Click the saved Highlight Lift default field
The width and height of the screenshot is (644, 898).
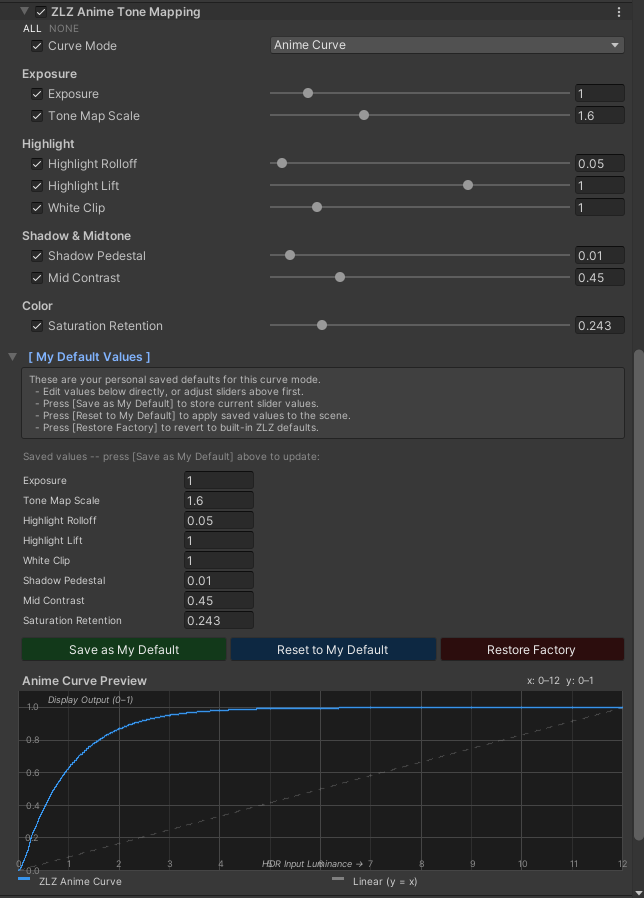tap(219, 541)
